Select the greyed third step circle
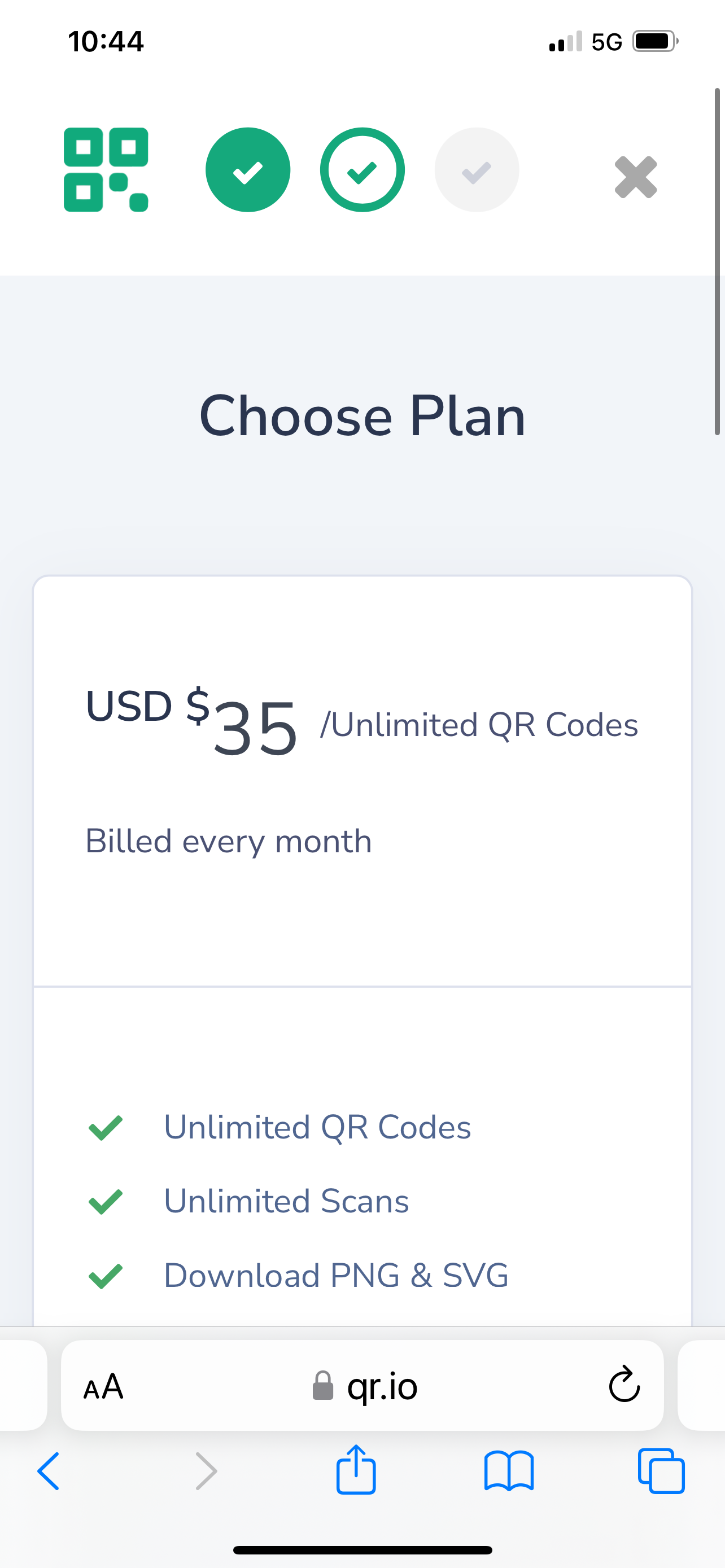725x1568 pixels. (x=477, y=170)
